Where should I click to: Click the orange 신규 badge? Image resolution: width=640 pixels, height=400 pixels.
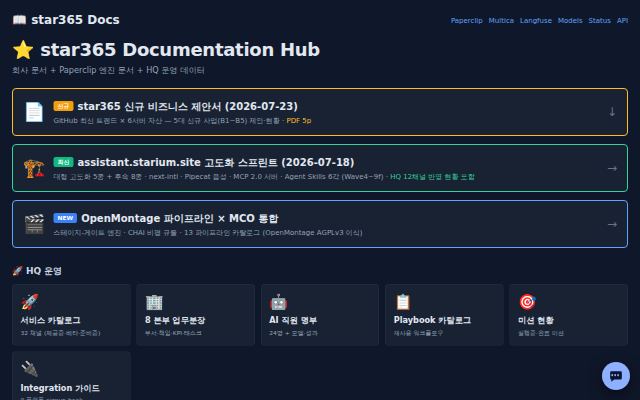point(63,106)
